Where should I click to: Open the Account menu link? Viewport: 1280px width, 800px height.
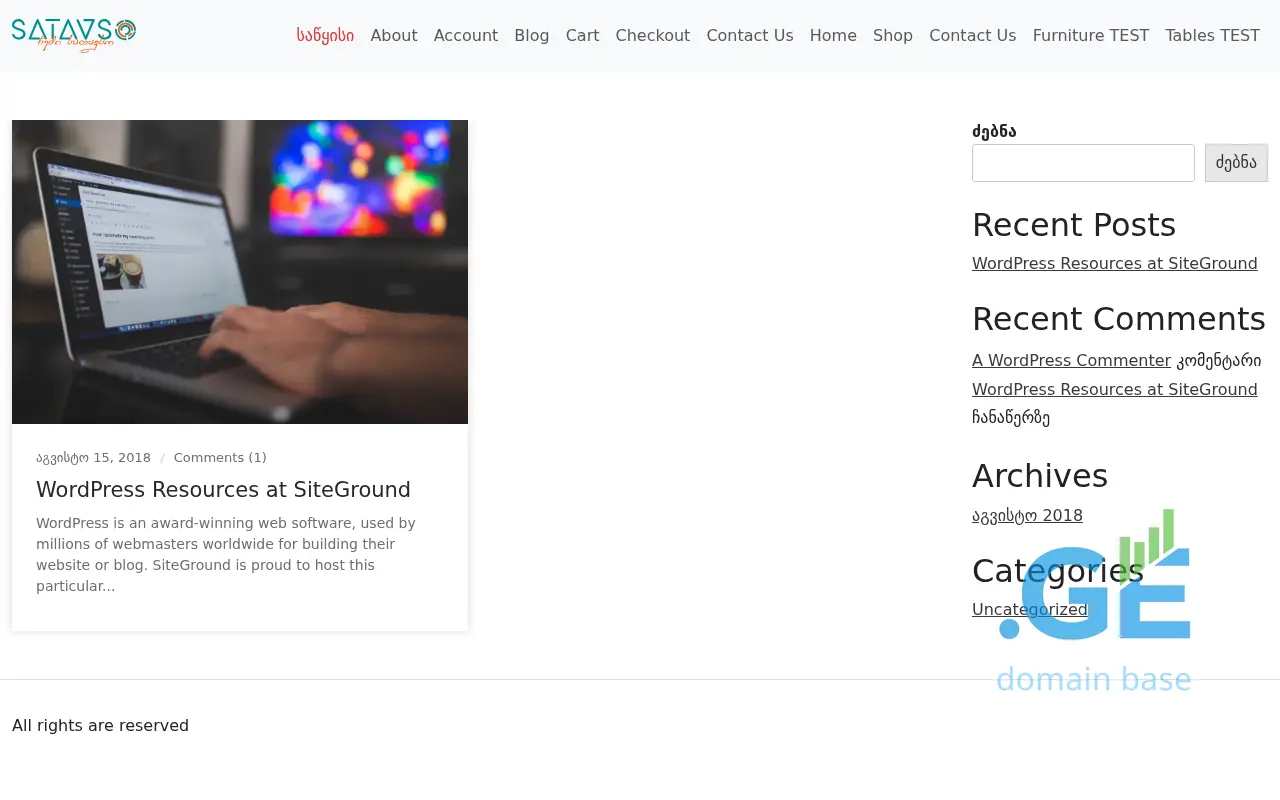[x=465, y=35]
